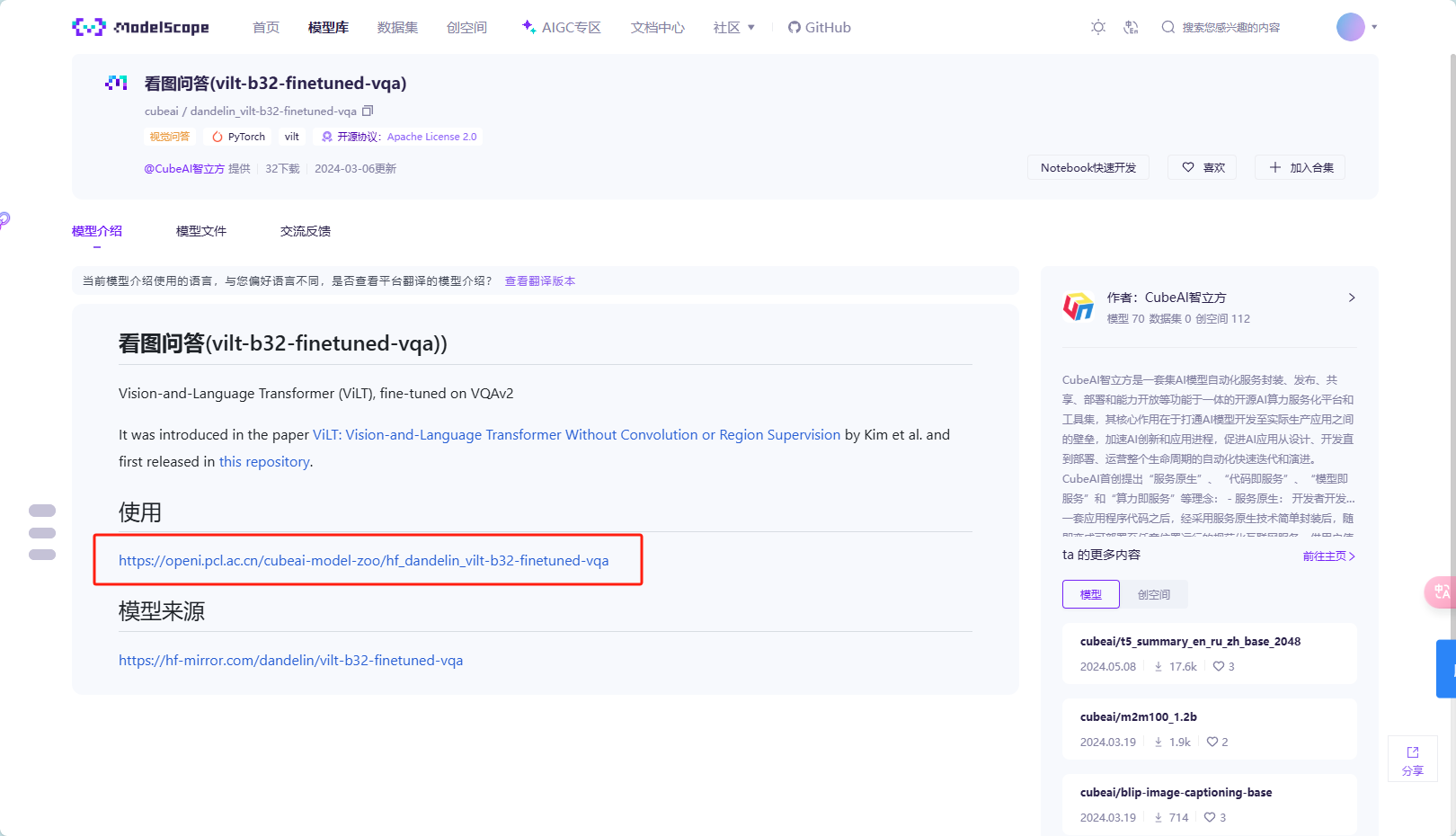Open 创空间 in top navigation

[466, 28]
